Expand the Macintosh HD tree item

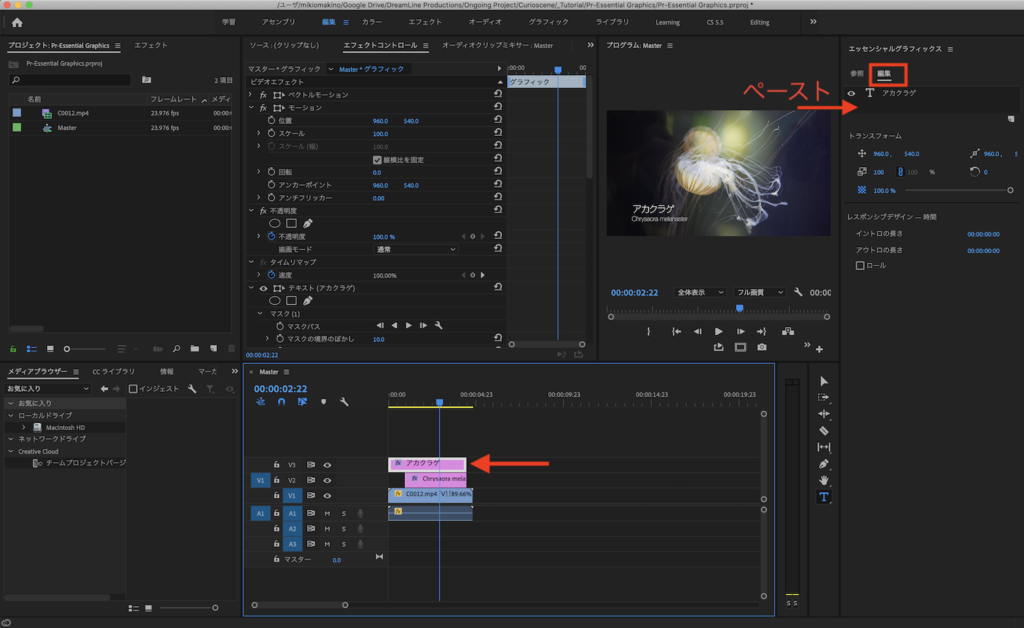(24, 427)
